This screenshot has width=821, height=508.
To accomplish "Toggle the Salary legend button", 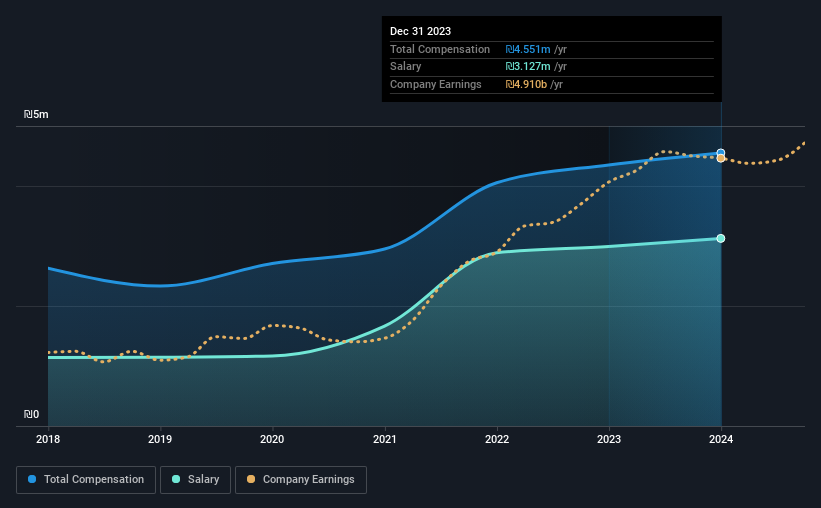I will [x=195, y=480].
